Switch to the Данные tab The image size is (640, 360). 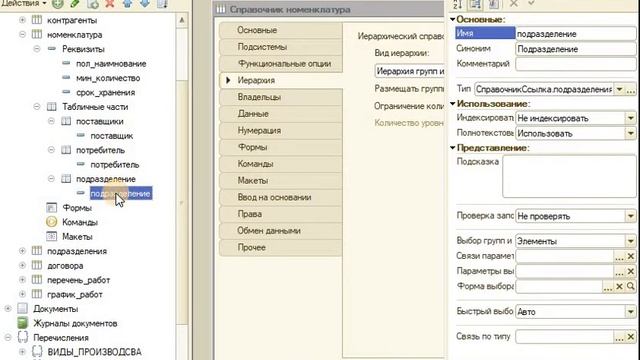coord(281,114)
